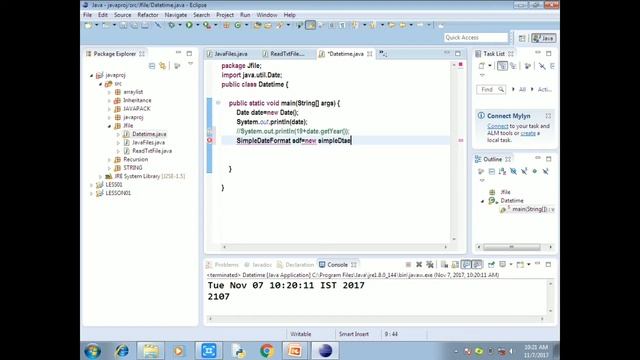Viewport: 640px width, 360px height.
Task: Toggle Sort in Outline toolbar
Action: tap(502, 171)
